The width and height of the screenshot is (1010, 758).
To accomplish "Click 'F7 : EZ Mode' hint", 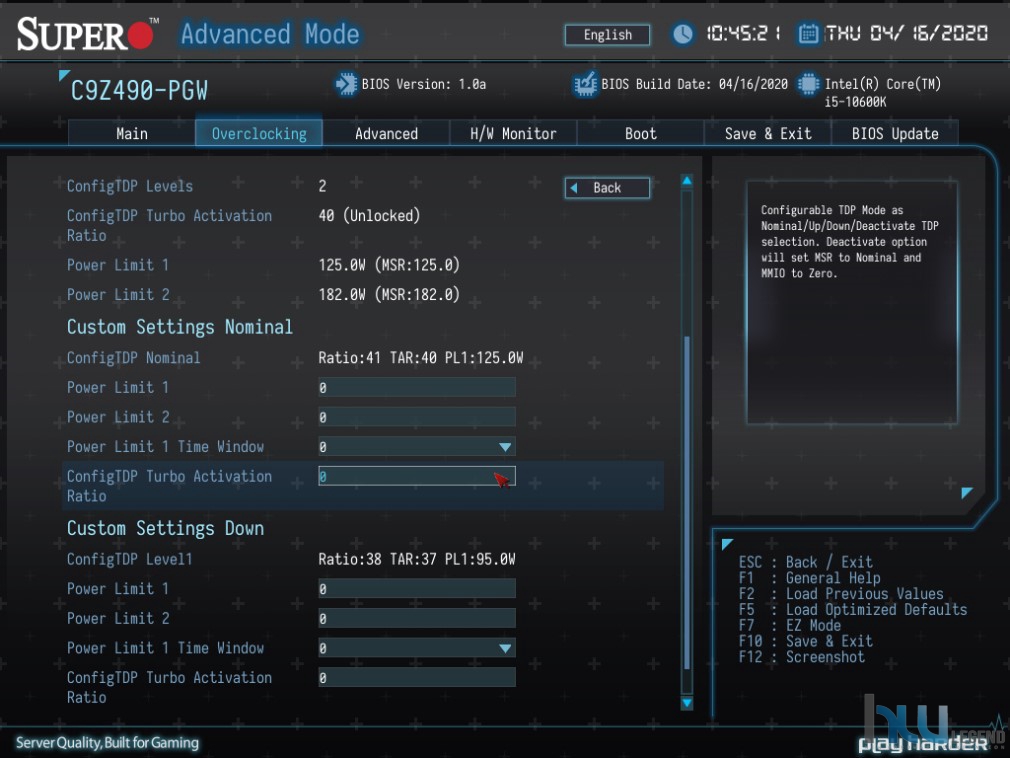I will point(790,625).
